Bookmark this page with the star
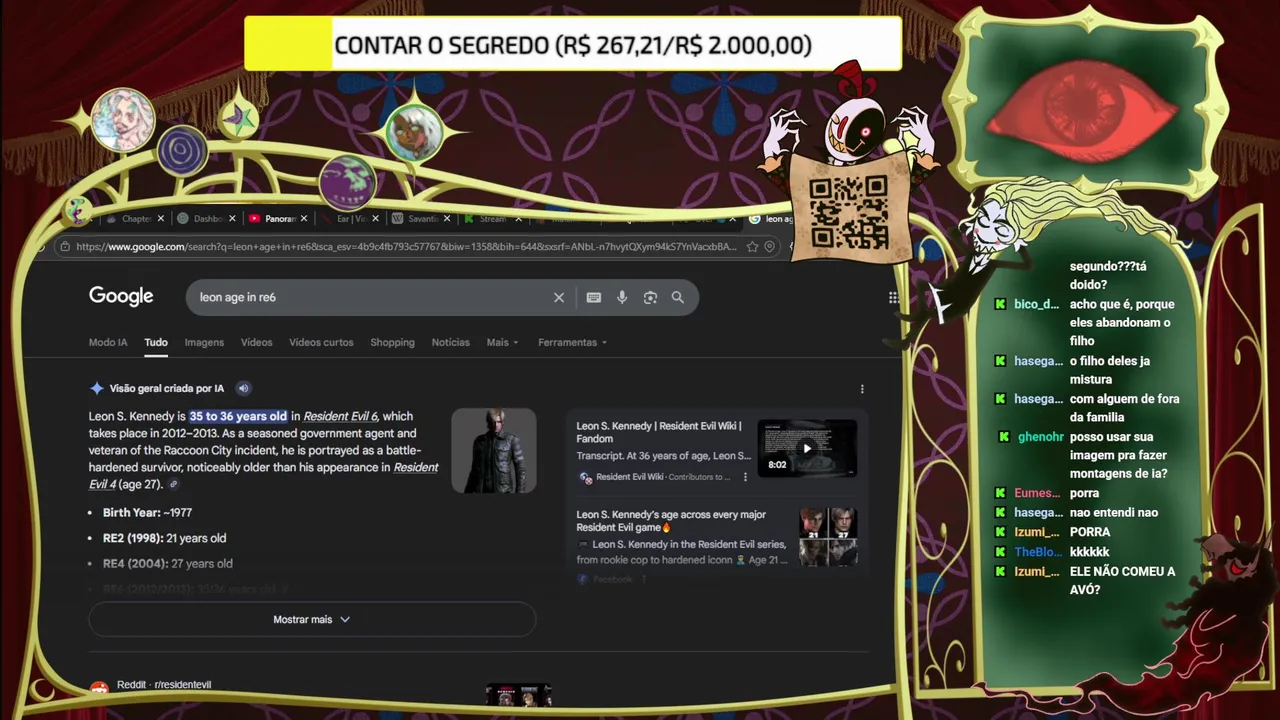 click(x=752, y=246)
